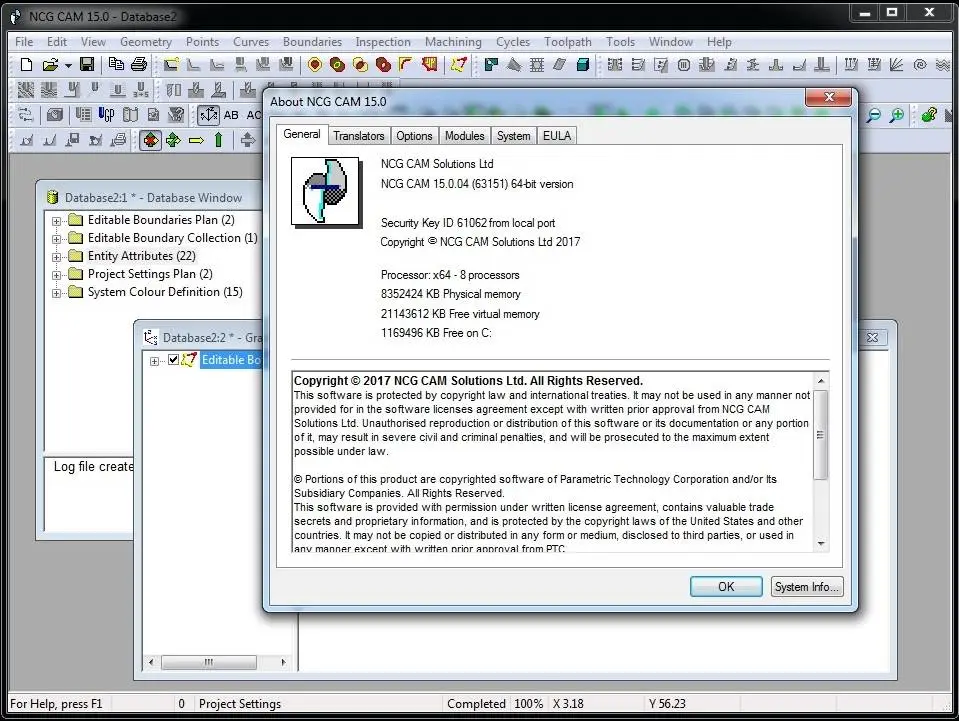
Task: Click the yellow corner curve icon
Action: [405, 64]
